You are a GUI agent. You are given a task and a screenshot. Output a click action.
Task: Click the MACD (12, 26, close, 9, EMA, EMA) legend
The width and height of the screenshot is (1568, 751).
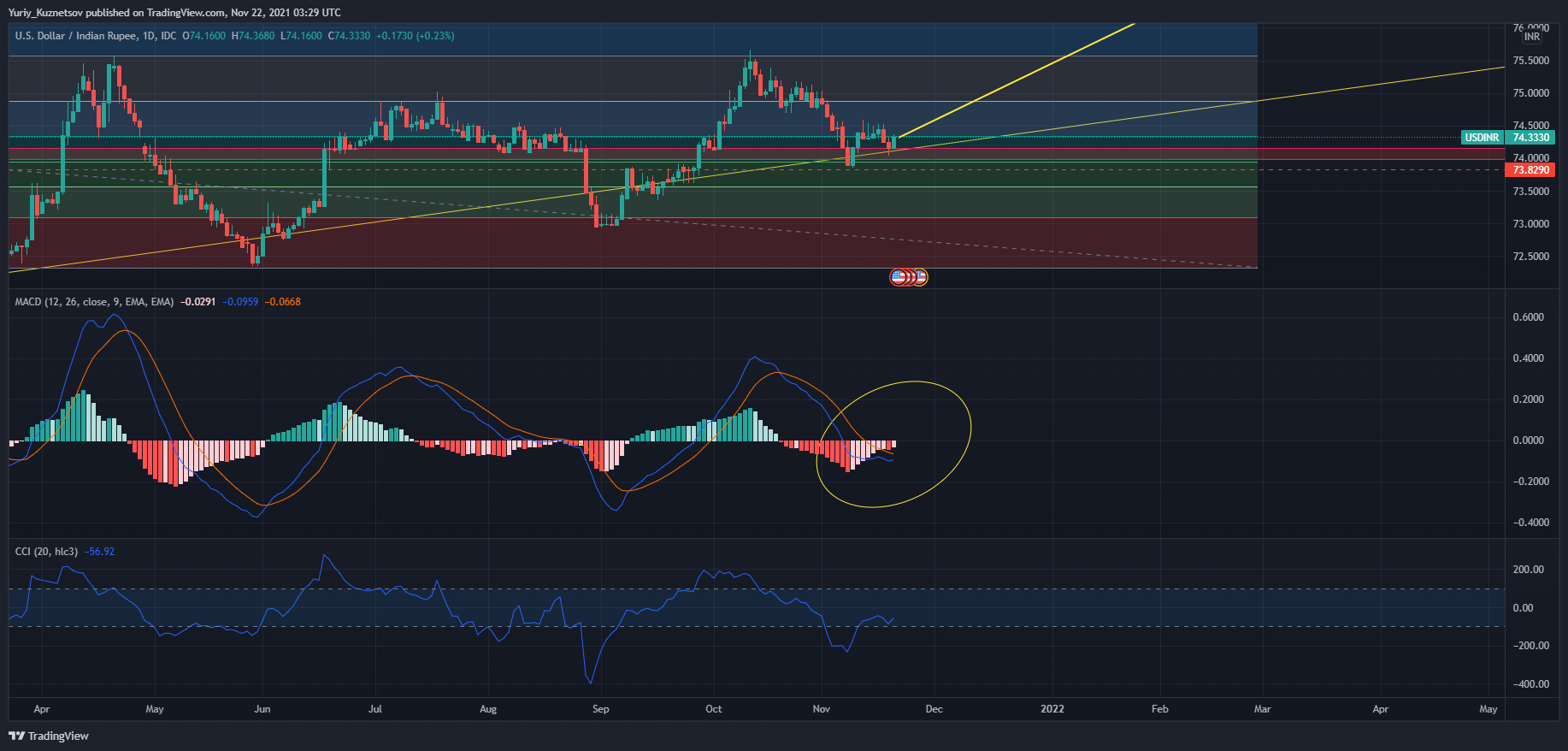94,302
